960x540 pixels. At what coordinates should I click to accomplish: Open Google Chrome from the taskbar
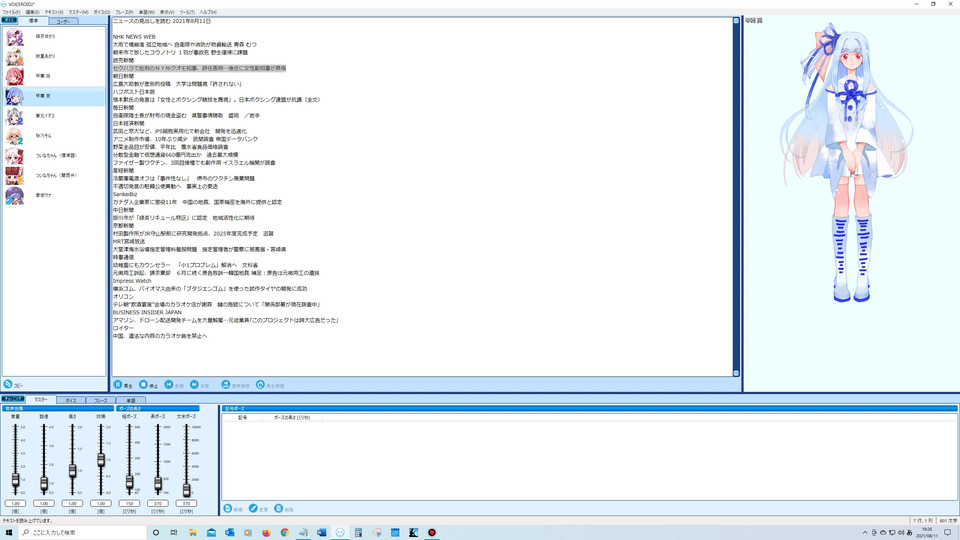click(x=285, y=533)
